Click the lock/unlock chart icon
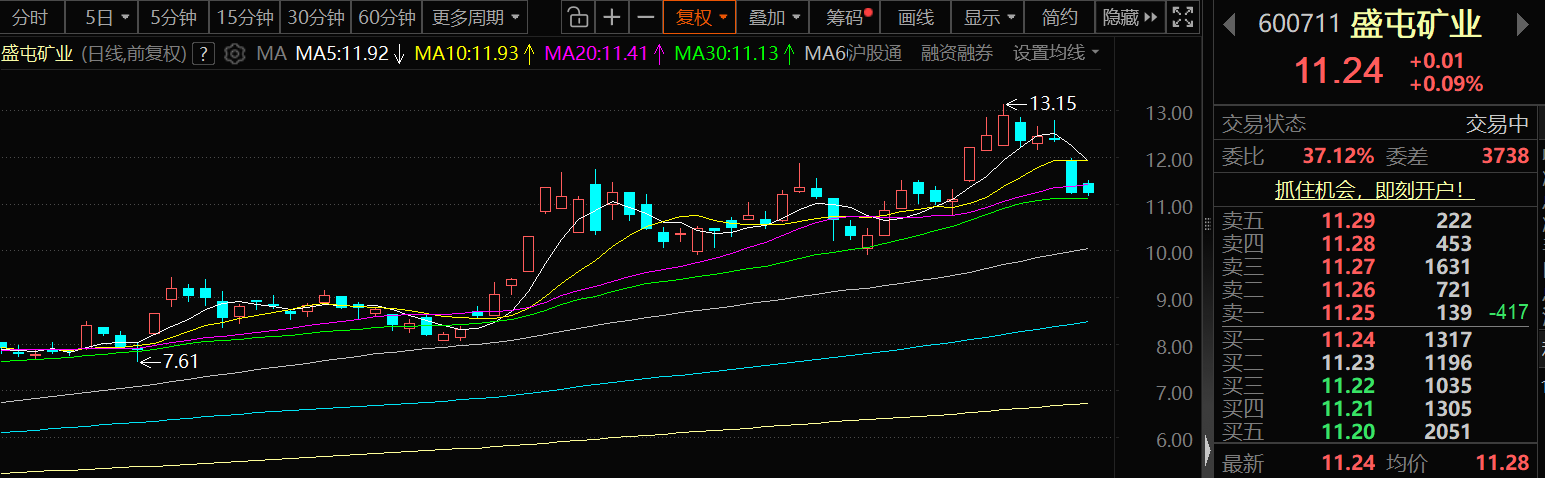This screenshot has width=1545, height=478. tap(577, 17)
